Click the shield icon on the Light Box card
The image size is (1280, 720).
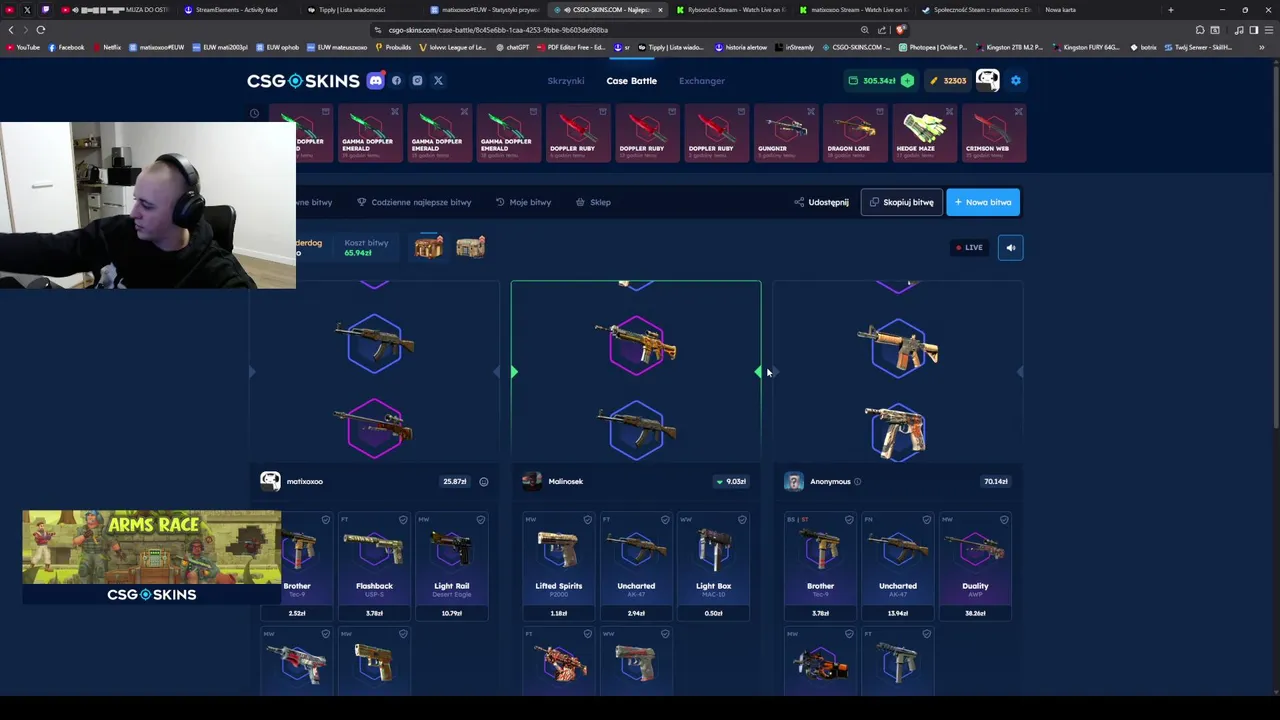coord(742,520)
